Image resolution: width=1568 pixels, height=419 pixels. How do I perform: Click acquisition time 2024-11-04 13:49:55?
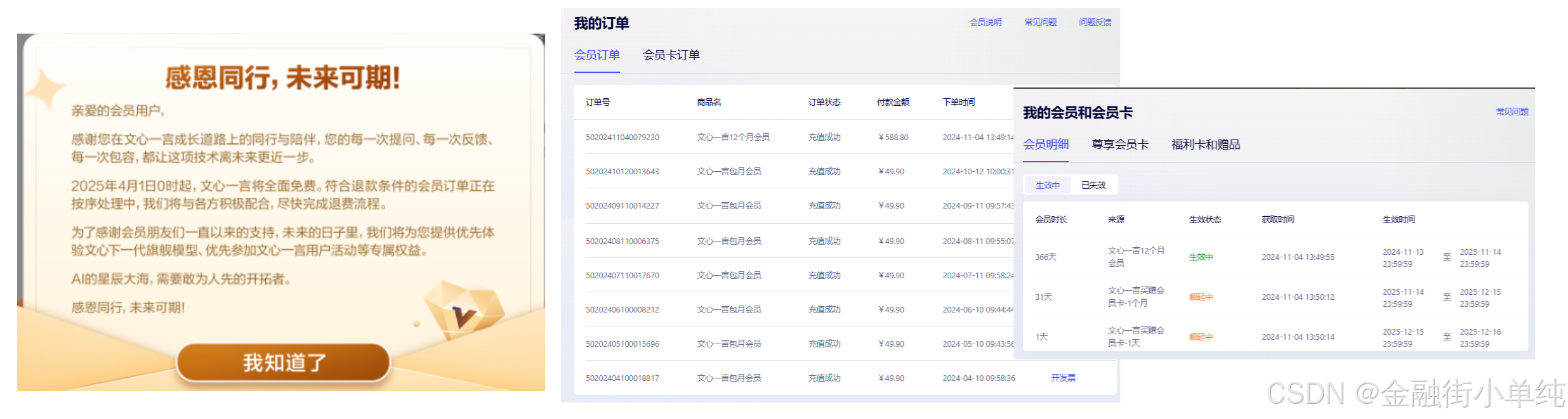pyautogui.click(x=1298, y=257)
